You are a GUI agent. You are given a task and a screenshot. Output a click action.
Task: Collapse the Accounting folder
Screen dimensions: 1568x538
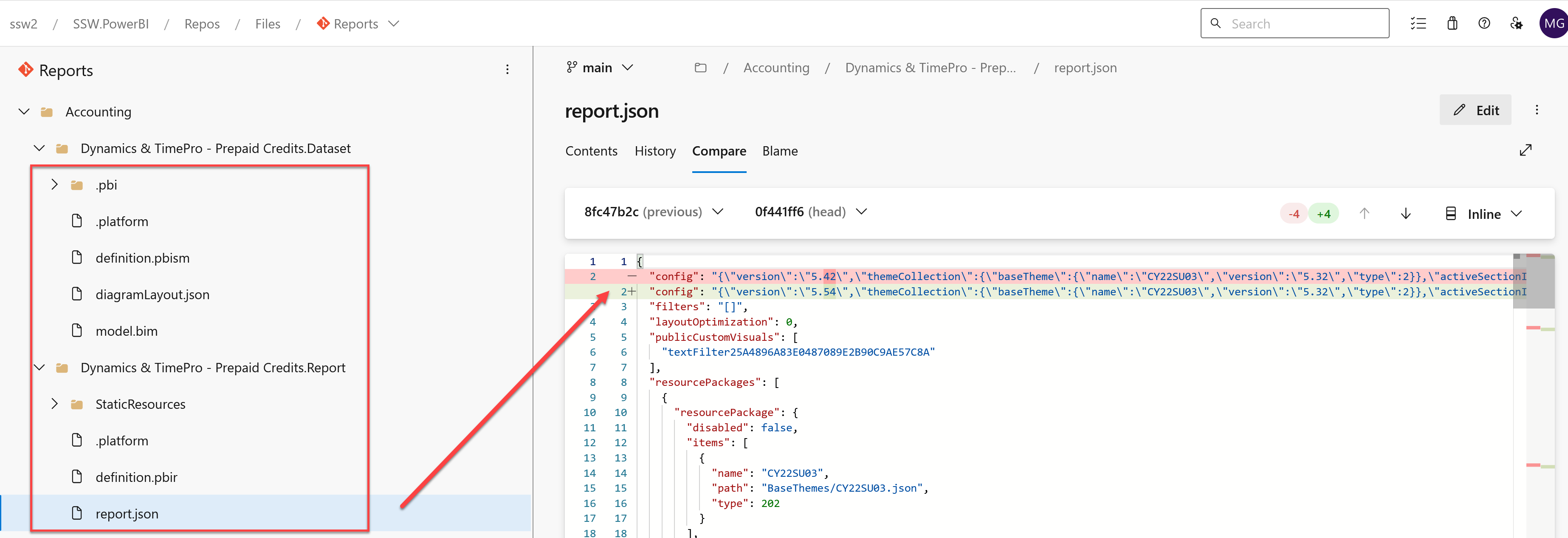click(24, 112)
